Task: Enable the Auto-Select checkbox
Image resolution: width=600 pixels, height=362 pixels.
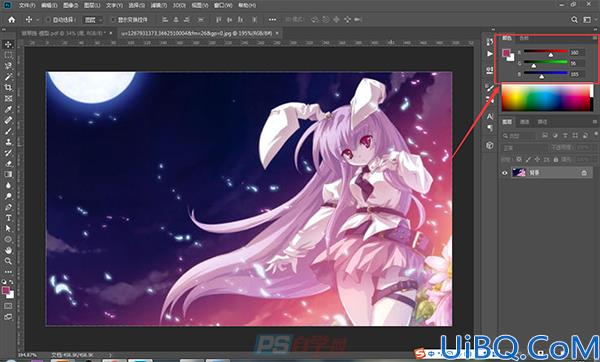Action: pyautogui.click(x=48, y=20)
